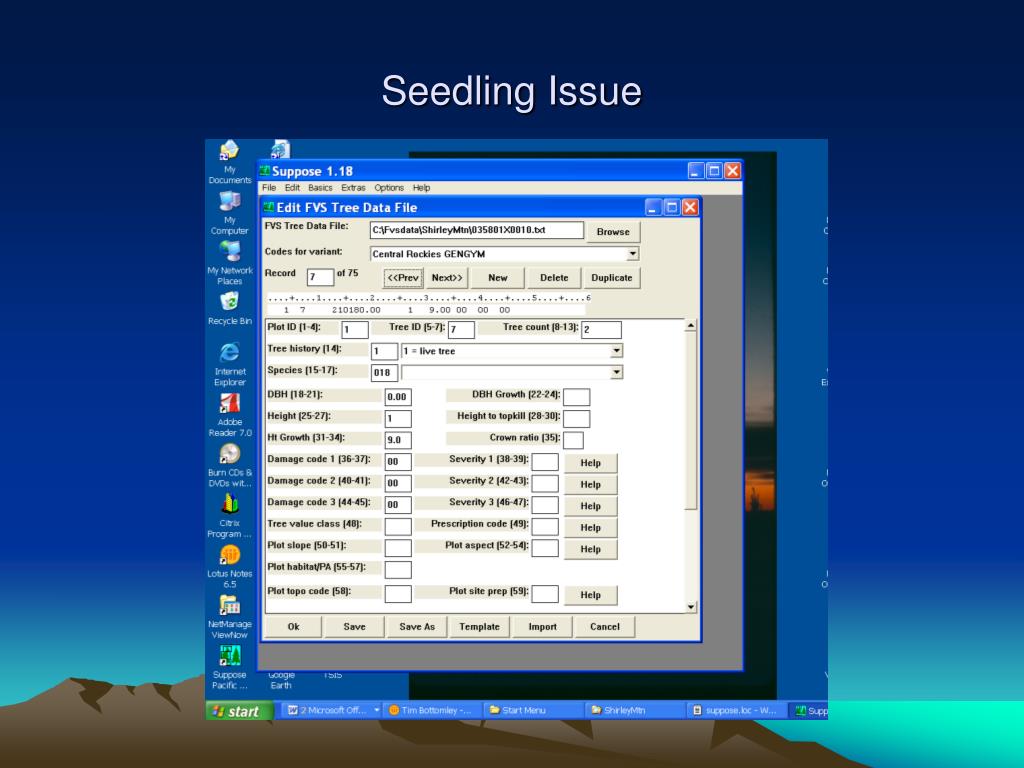
Task: Open NetManage ViewNow desktop icon
Action: [x=229, y=617]
